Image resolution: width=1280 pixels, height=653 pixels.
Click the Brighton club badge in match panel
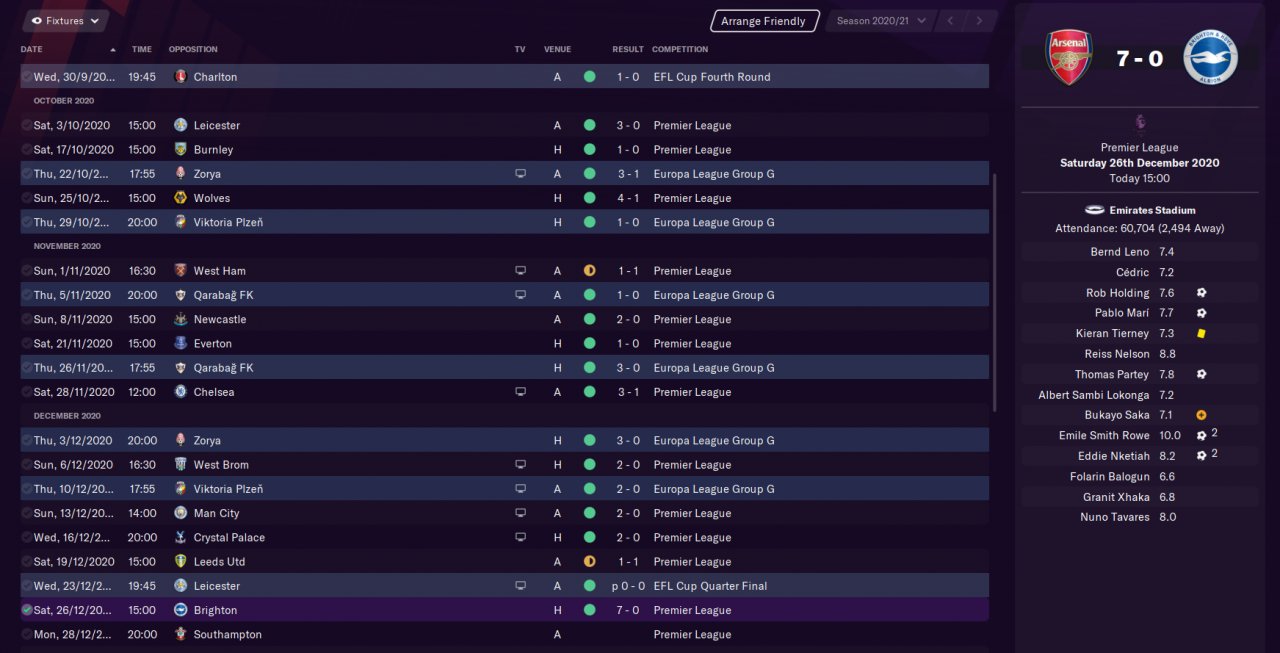1210,58
